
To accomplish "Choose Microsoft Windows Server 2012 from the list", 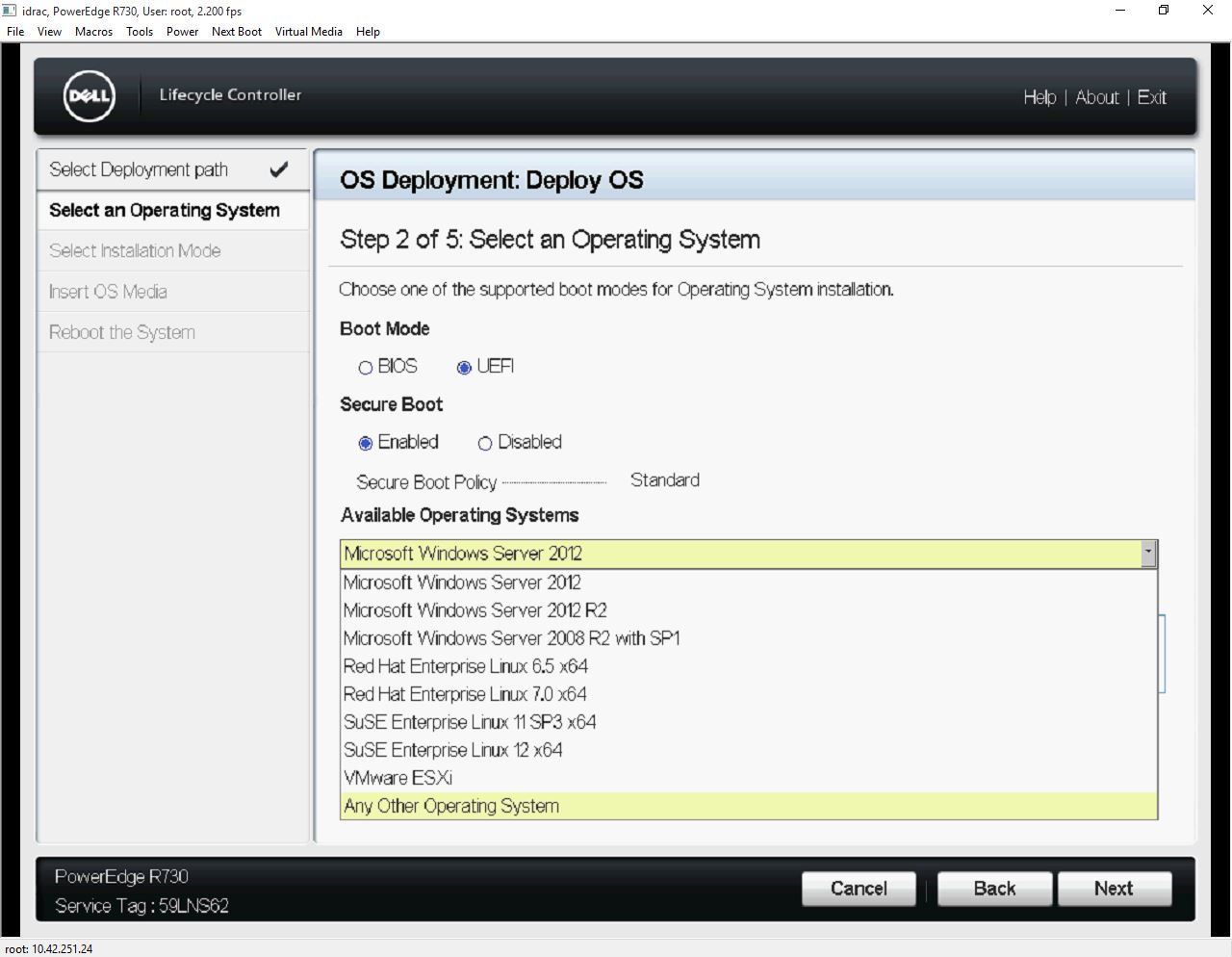I will click(749, 582).
